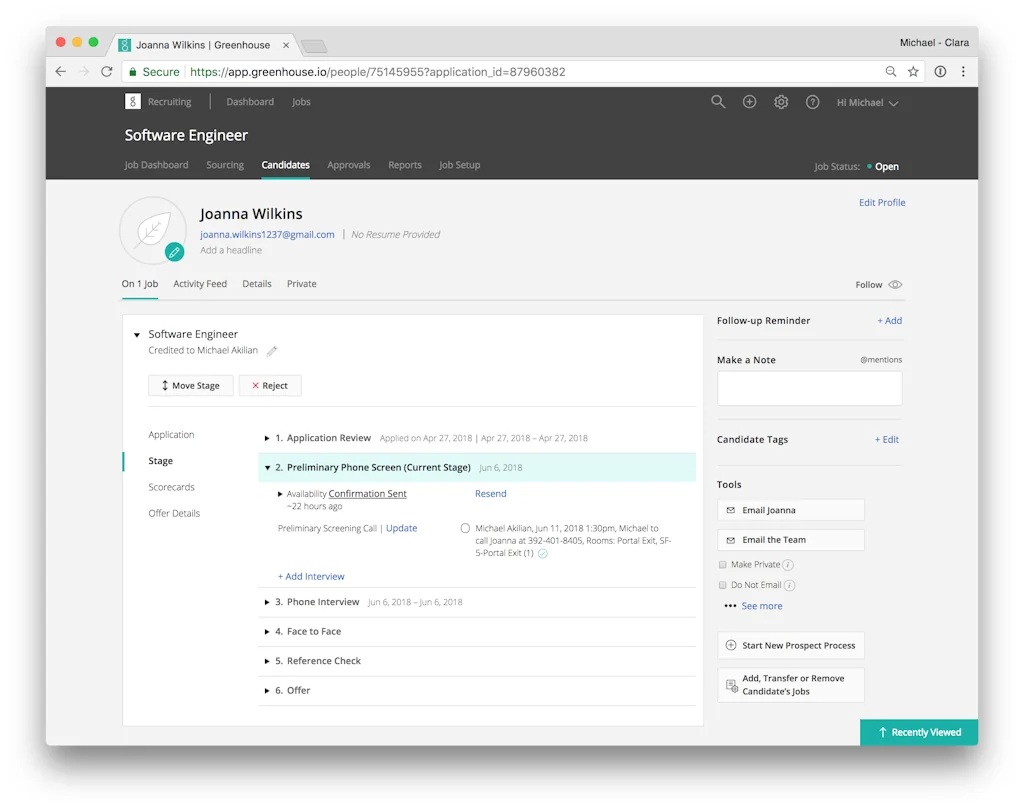Click the help question mark icon

[x=813, y=102]
